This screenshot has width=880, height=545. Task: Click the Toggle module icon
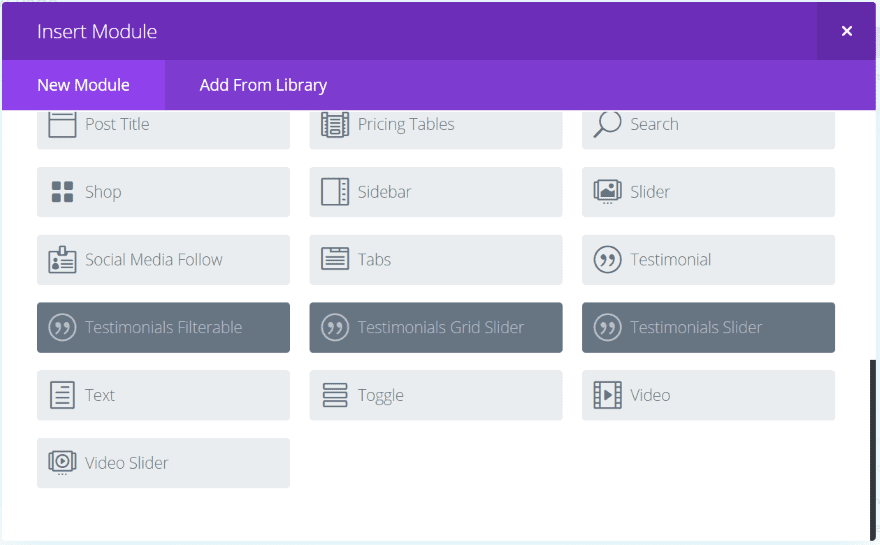pyautogui.click(x=335, y=395)
